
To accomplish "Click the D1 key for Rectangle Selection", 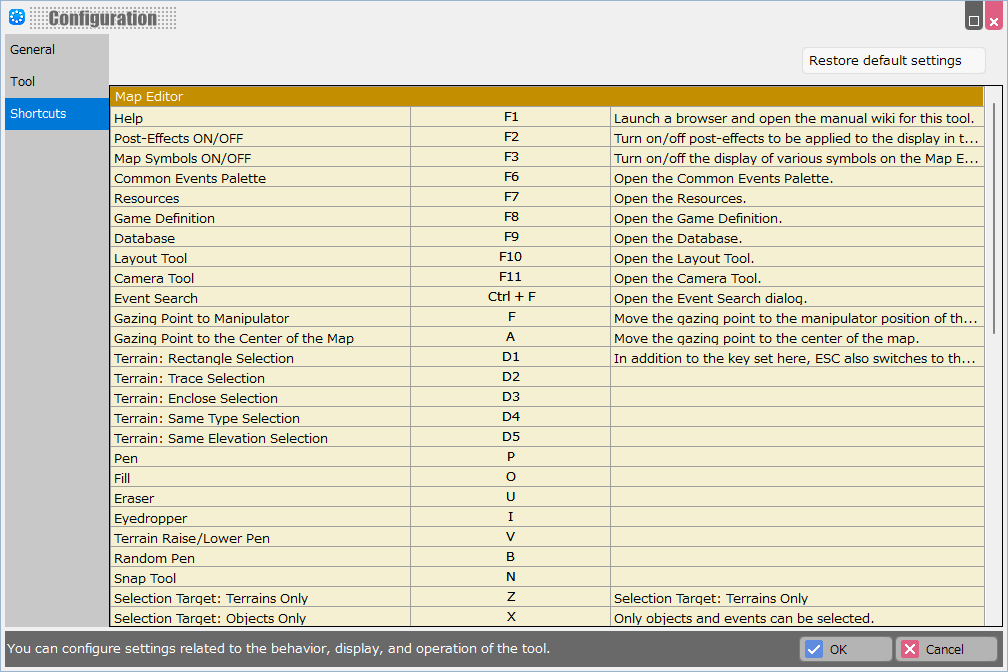I will 510,358.
